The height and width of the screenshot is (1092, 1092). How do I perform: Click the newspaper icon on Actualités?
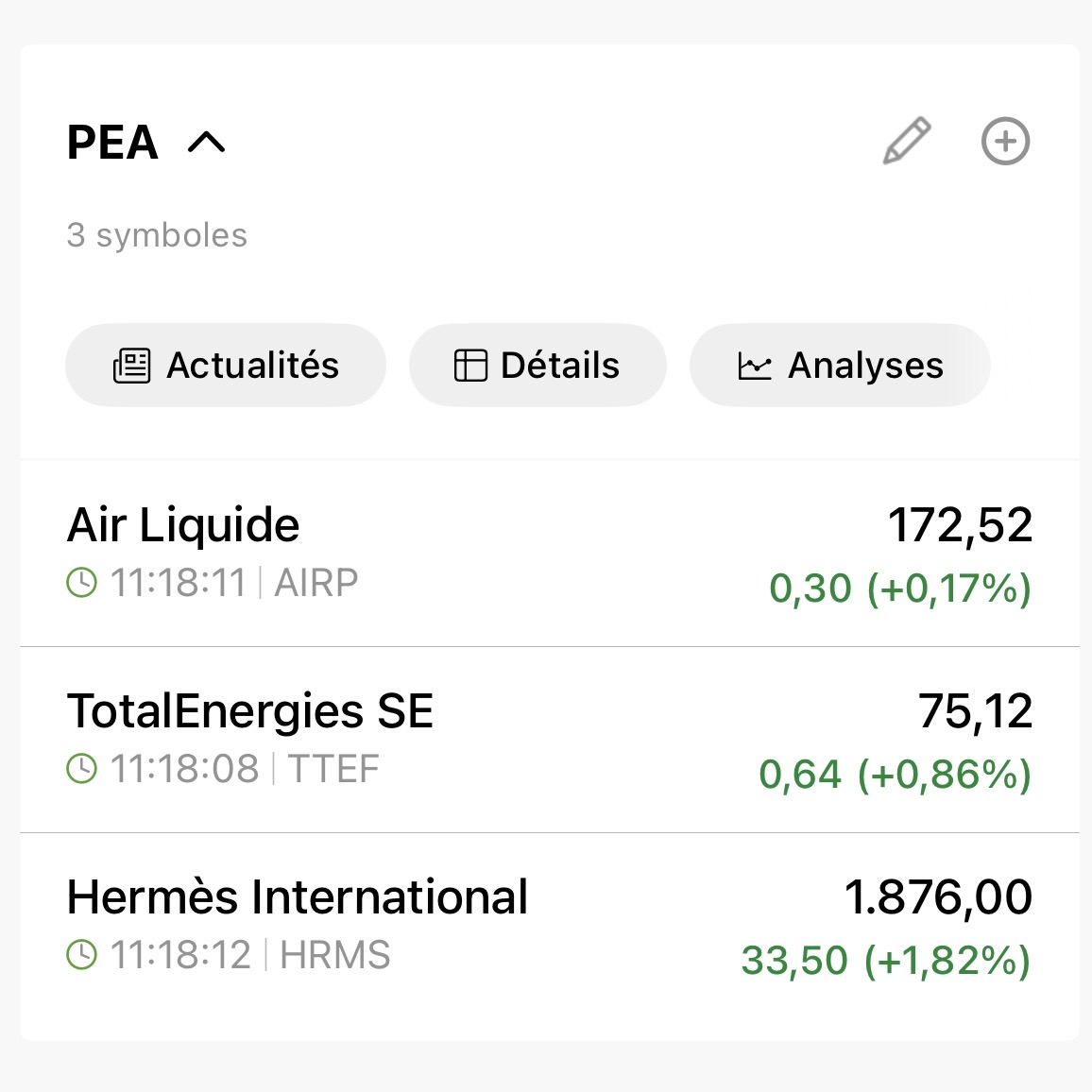132,366
